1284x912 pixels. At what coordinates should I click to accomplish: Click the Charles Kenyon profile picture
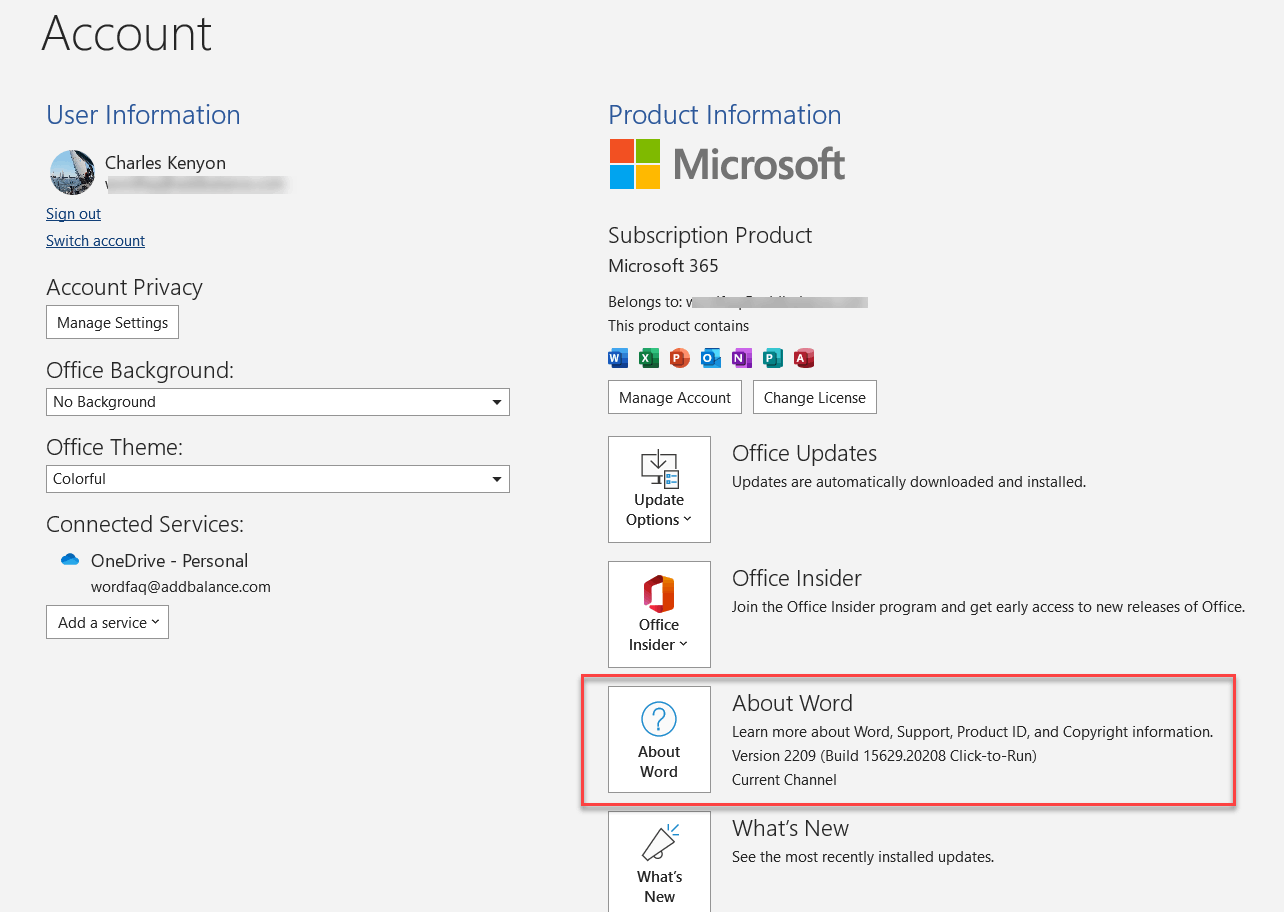[x=72, y=172]
